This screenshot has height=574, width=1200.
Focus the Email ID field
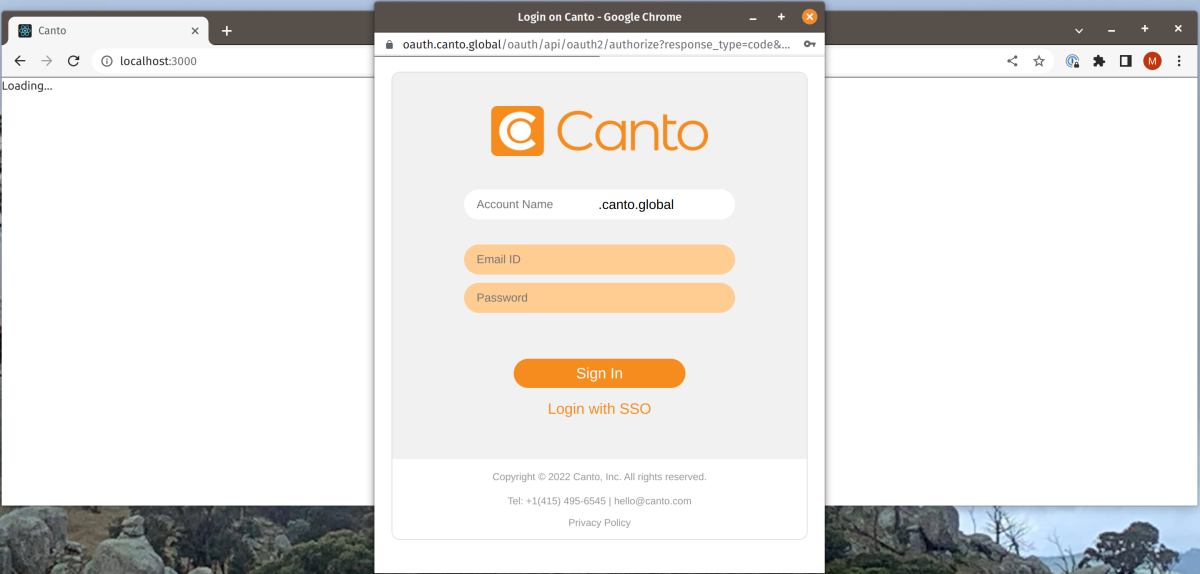pos(599,259)
